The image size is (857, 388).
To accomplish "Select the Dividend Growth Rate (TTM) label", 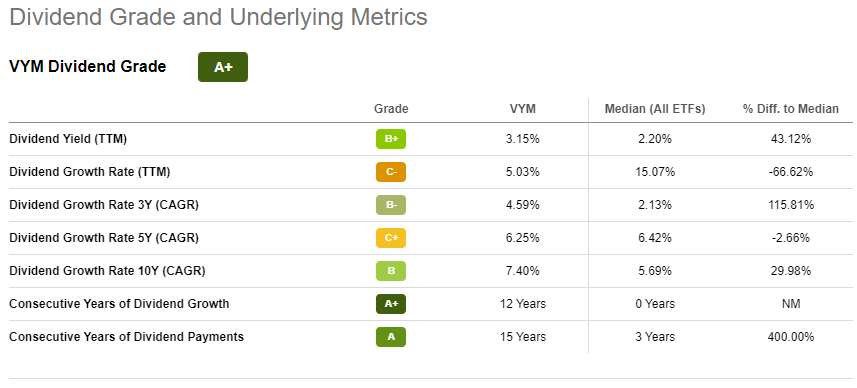I will 90,172.
